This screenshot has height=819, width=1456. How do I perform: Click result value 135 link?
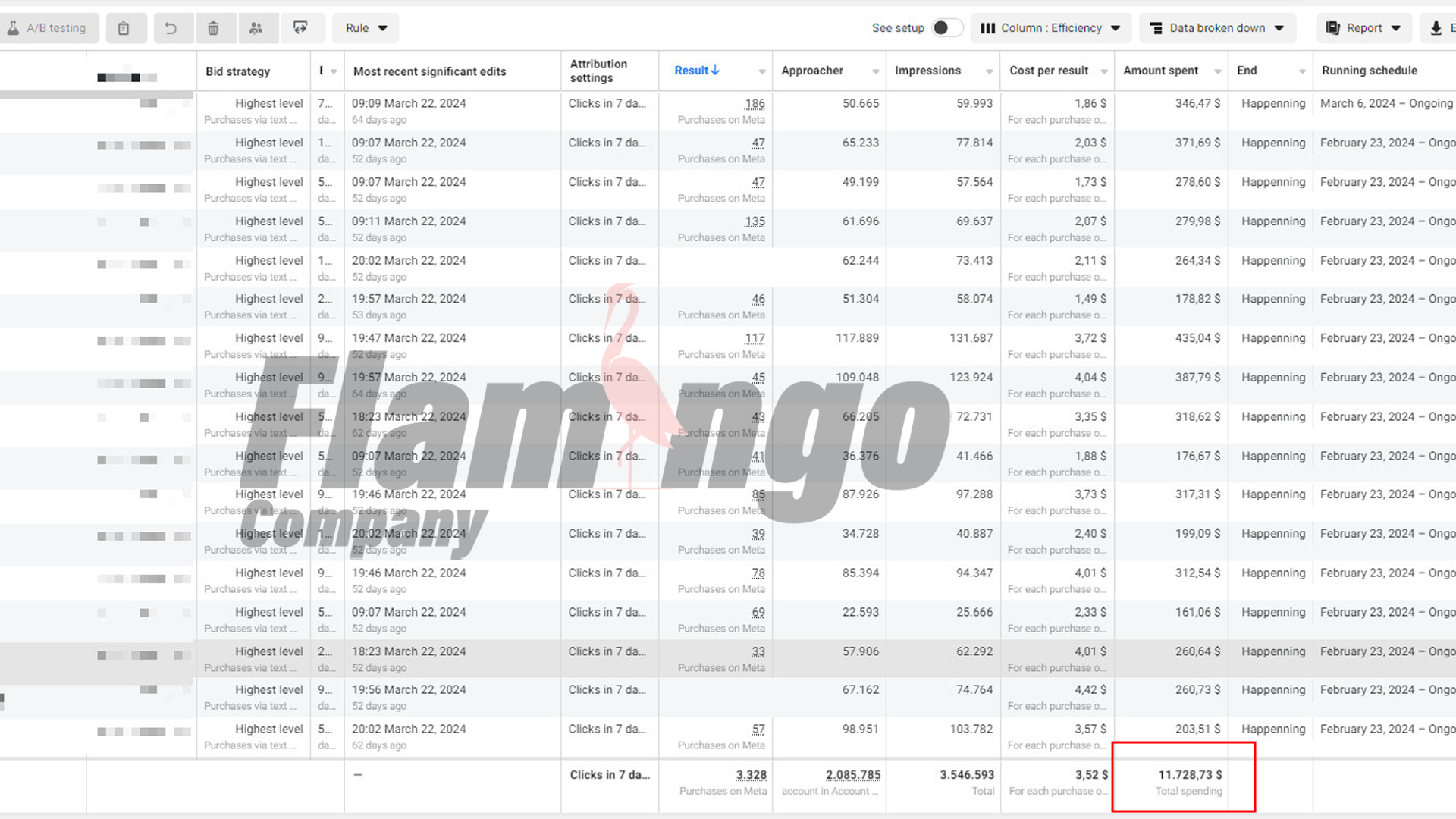[755, 221]
